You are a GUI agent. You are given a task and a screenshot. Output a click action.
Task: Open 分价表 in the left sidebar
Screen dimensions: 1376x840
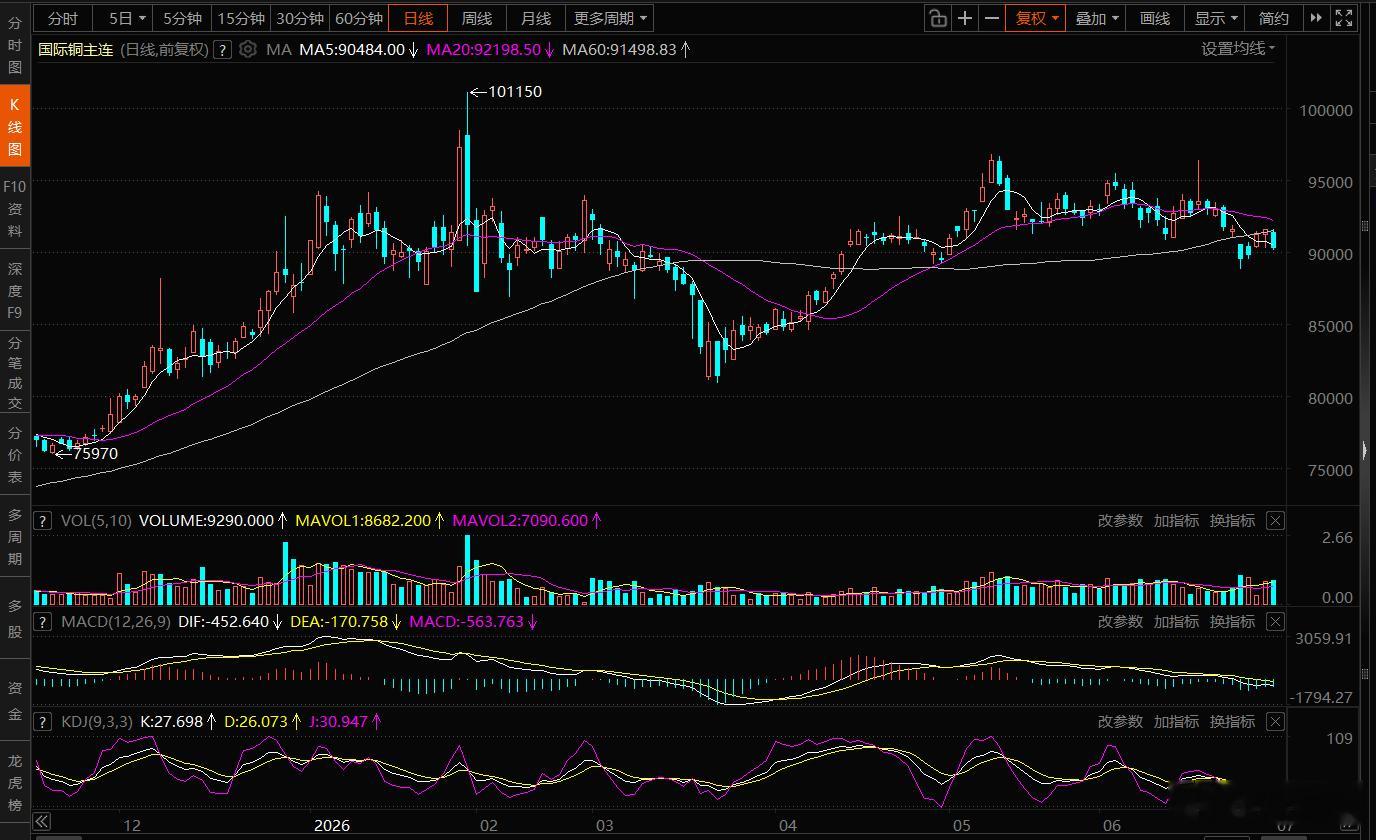[x=15, y=454]
